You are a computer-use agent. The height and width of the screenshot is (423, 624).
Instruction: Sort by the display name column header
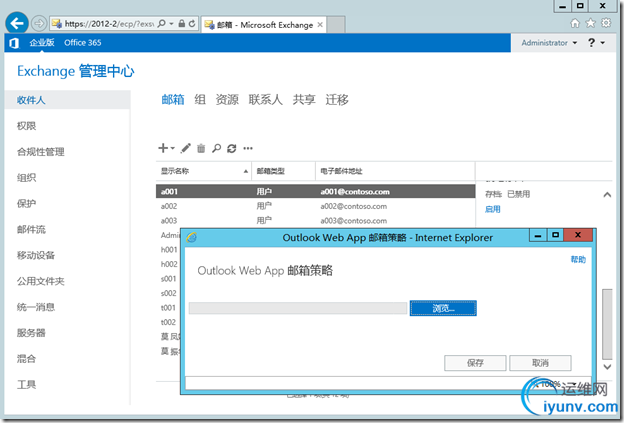tap(204, 171)
